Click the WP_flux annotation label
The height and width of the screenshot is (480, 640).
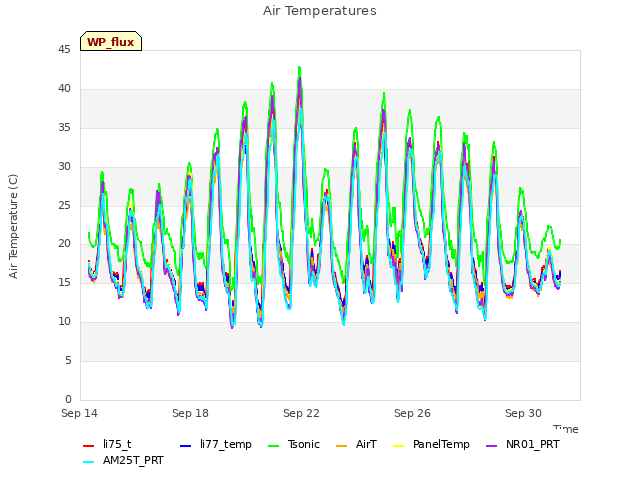tap(111, 42)
